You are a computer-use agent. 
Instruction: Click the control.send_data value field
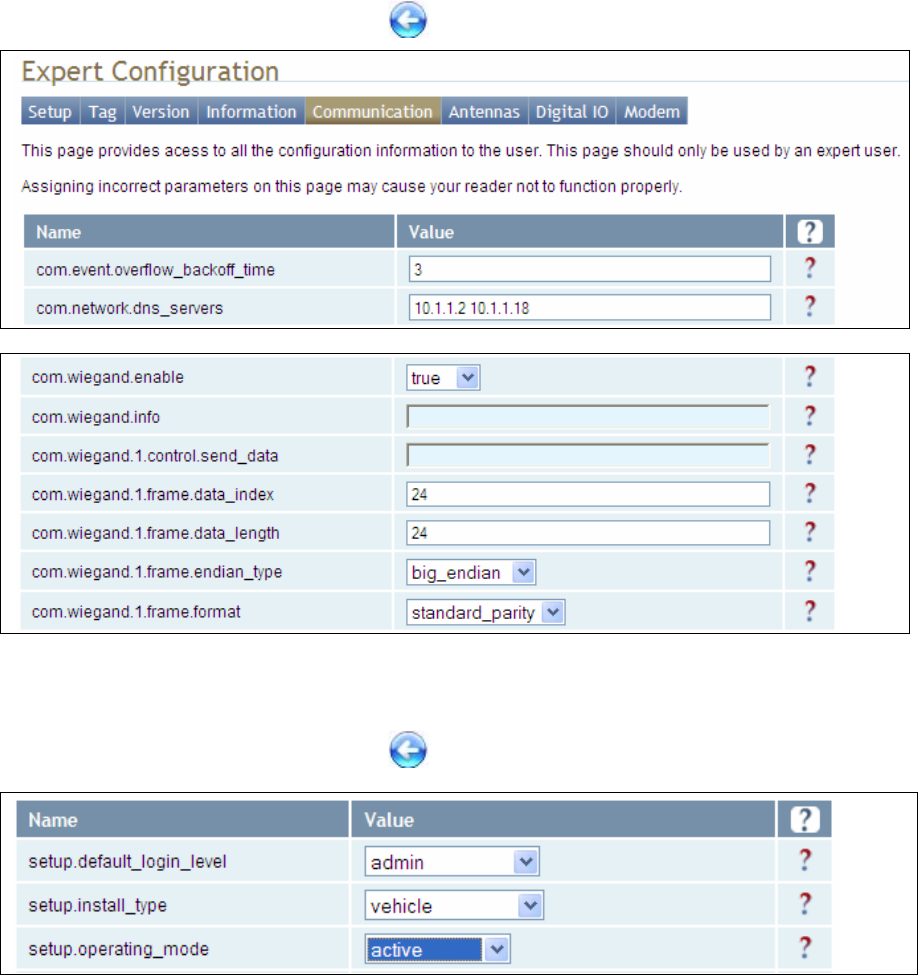tap(588, 455)
